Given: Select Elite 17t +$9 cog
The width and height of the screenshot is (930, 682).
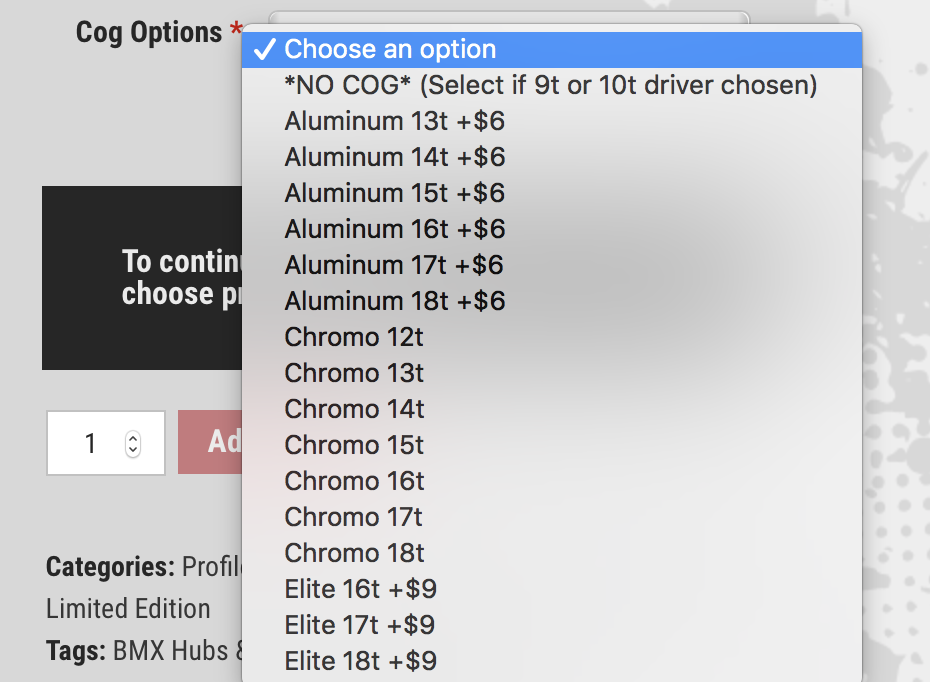Looking at the screenshot, I should (x=360, y=625).
